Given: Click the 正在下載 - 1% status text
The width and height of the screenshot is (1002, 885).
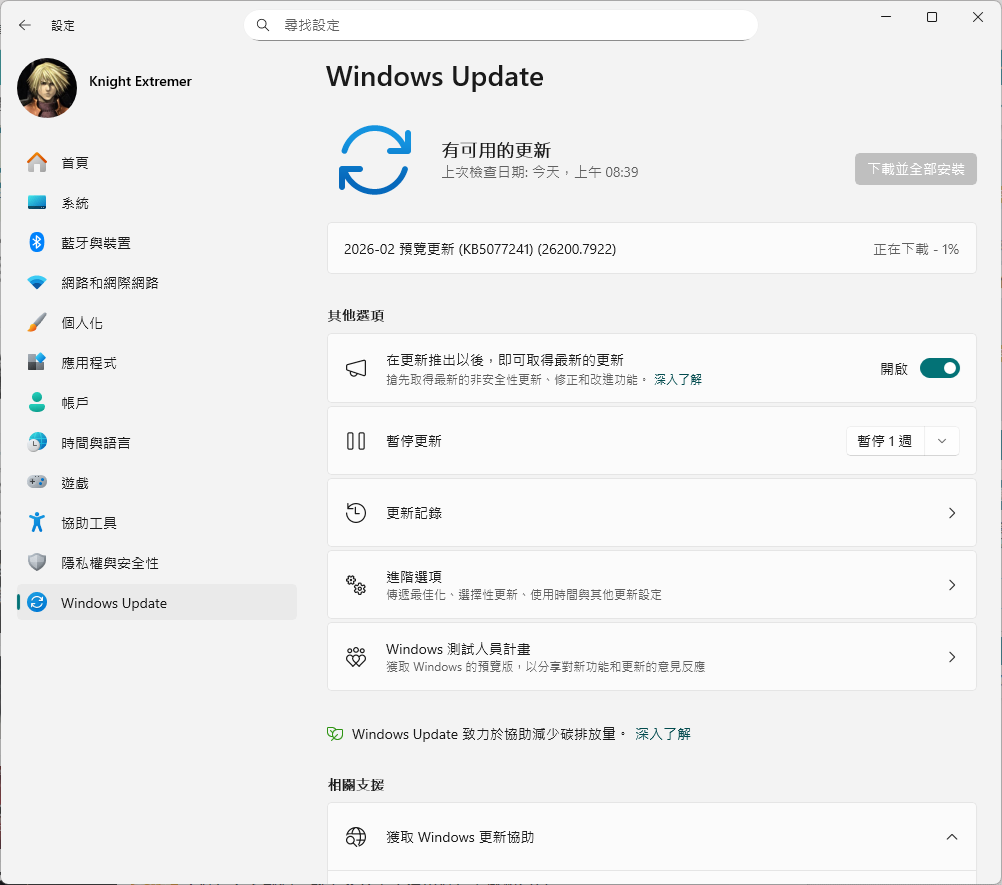Looking at the screenshot, I should [x=916, y=249].
